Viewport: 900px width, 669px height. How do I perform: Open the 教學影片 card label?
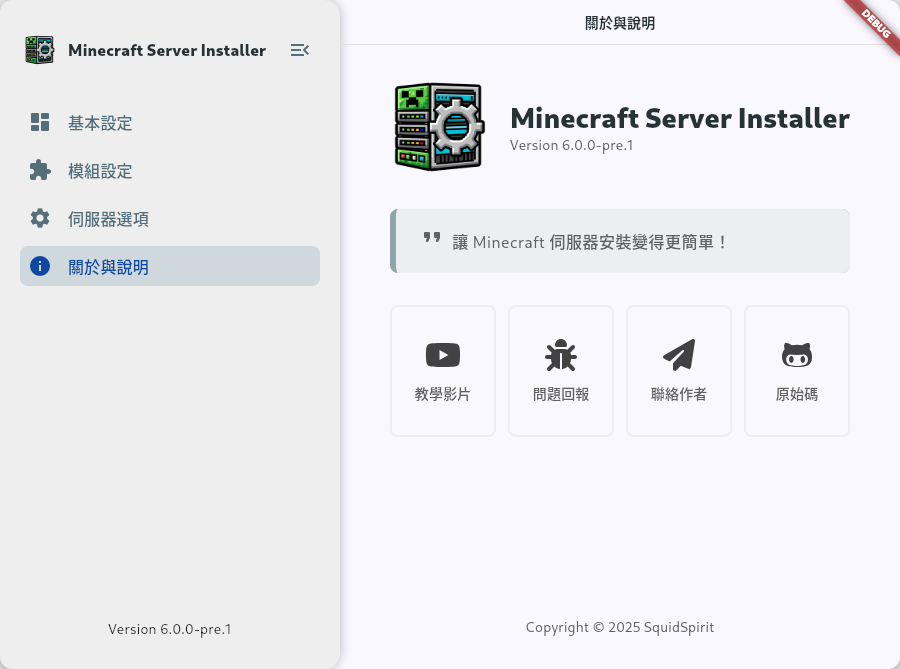point(443,394)
